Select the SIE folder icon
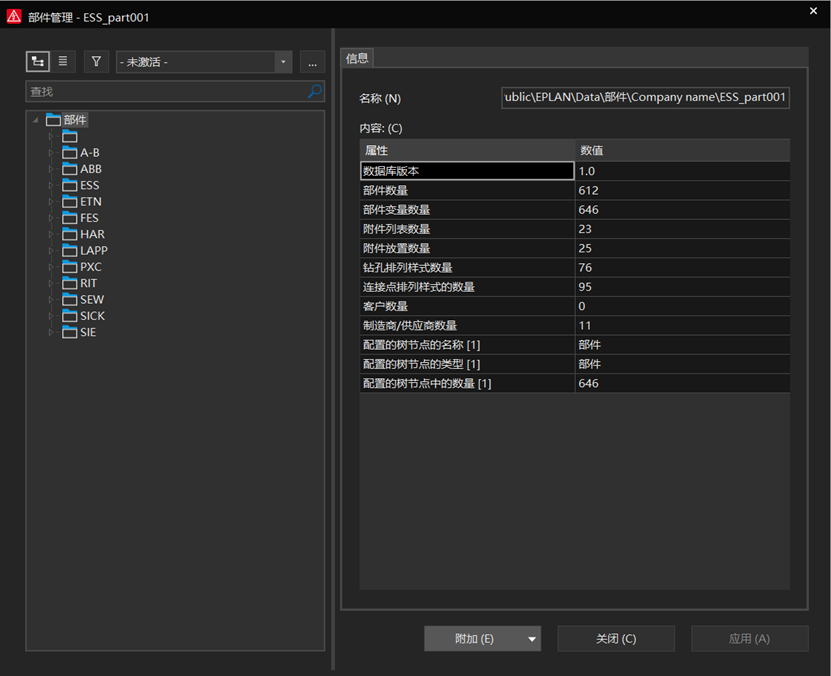831x676 pixels. (69, 333)
